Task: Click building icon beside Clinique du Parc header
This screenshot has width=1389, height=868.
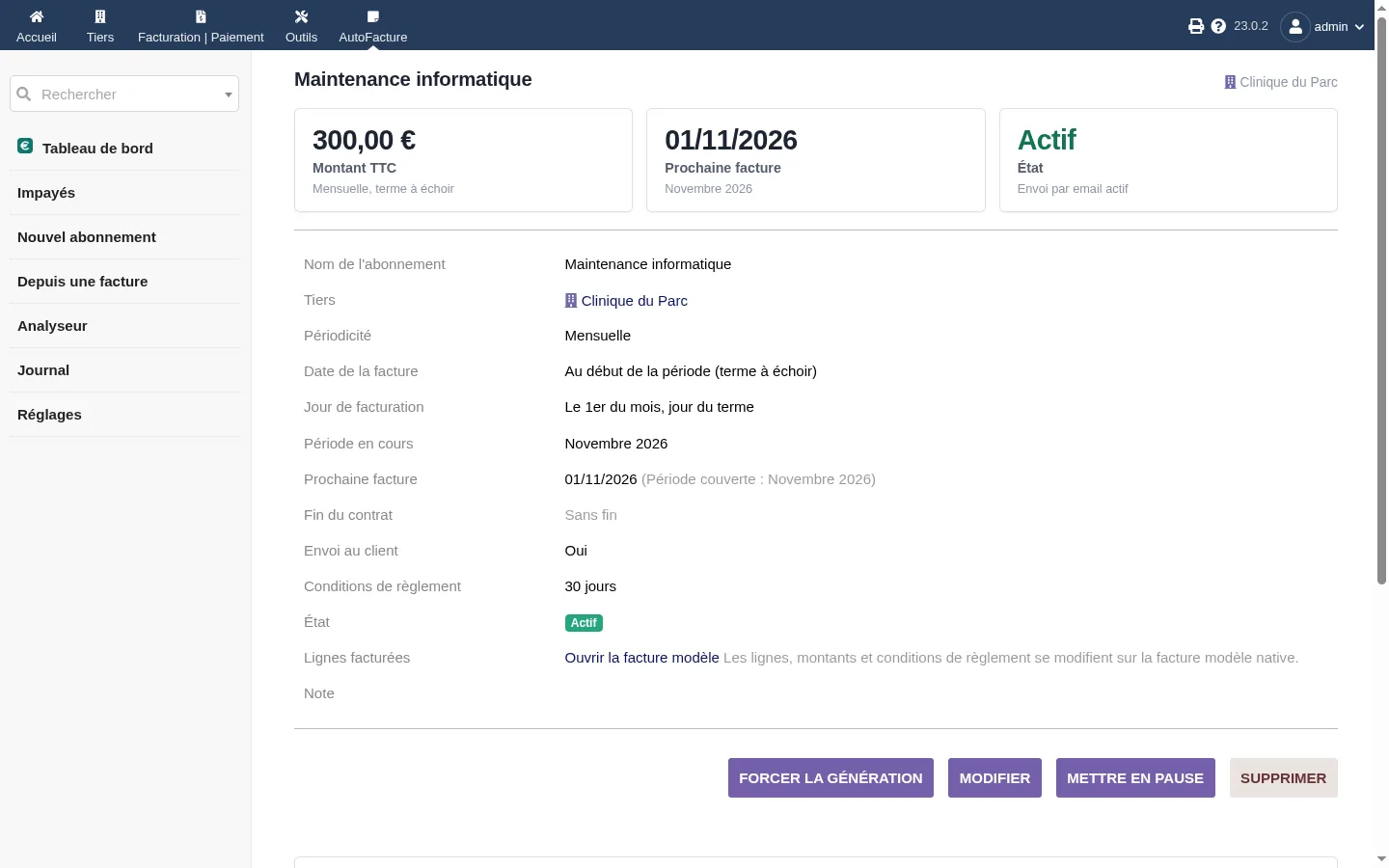Action: click(x=1230, y=82)
